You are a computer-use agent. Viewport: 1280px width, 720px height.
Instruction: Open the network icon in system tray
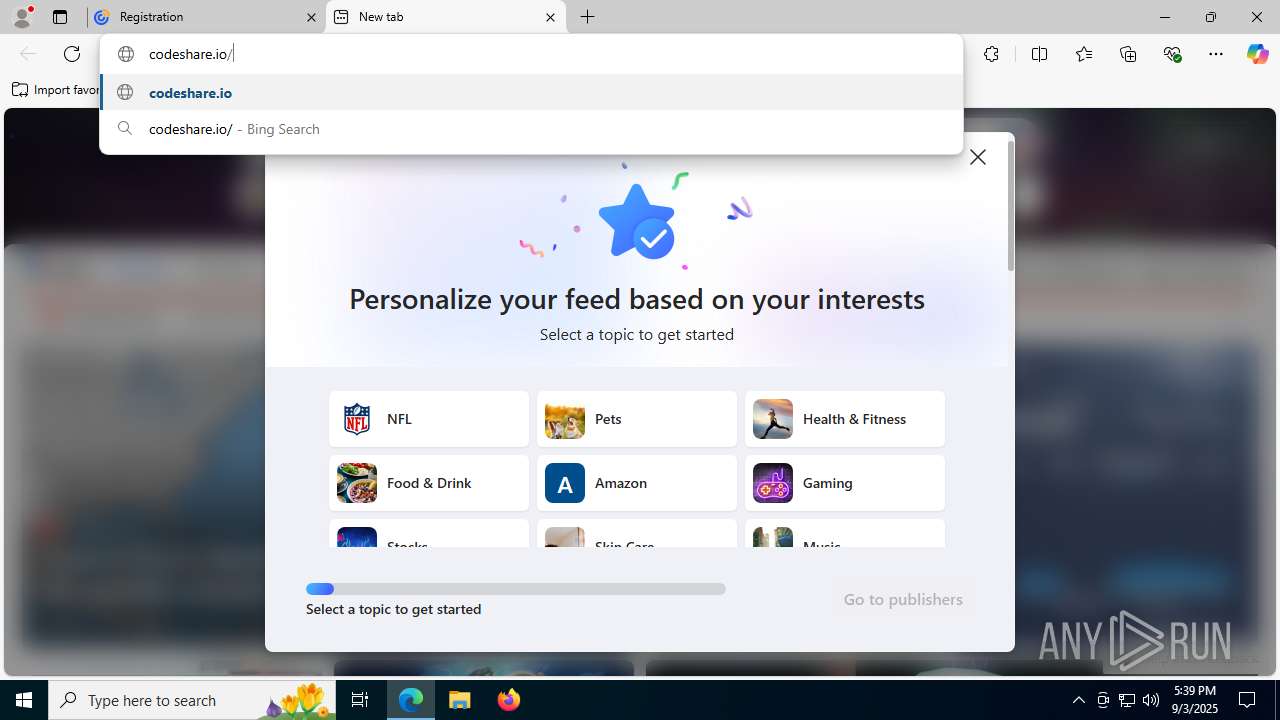click(1127, 700)
